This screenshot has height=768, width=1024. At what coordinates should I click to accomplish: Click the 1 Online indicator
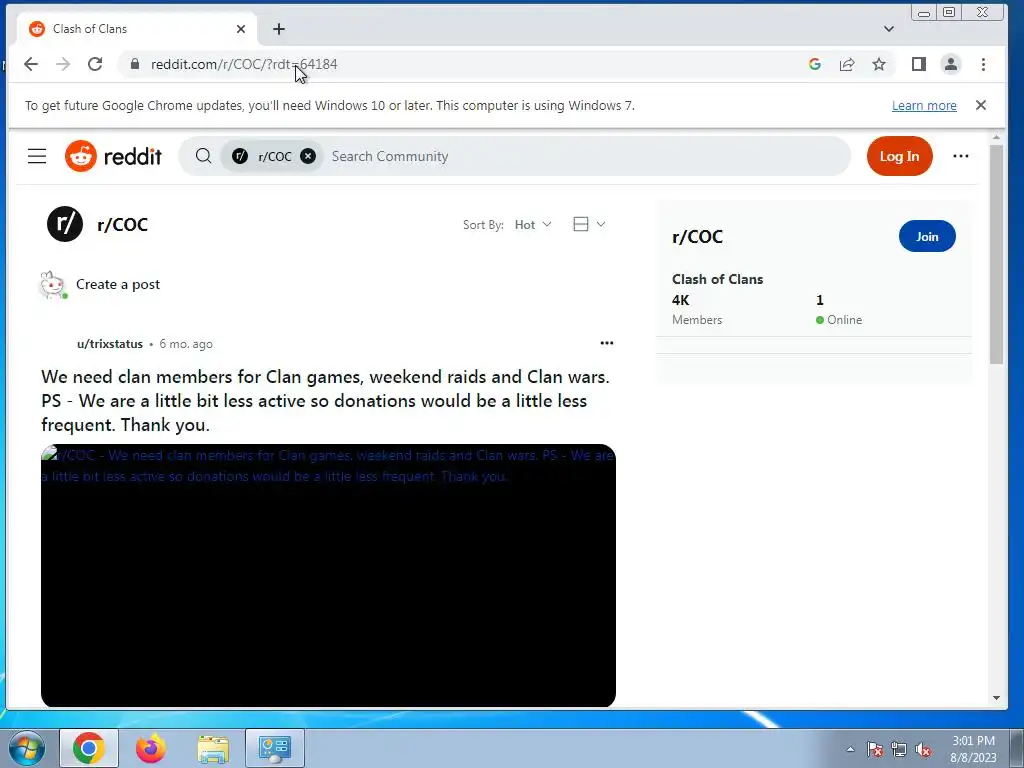839,309
